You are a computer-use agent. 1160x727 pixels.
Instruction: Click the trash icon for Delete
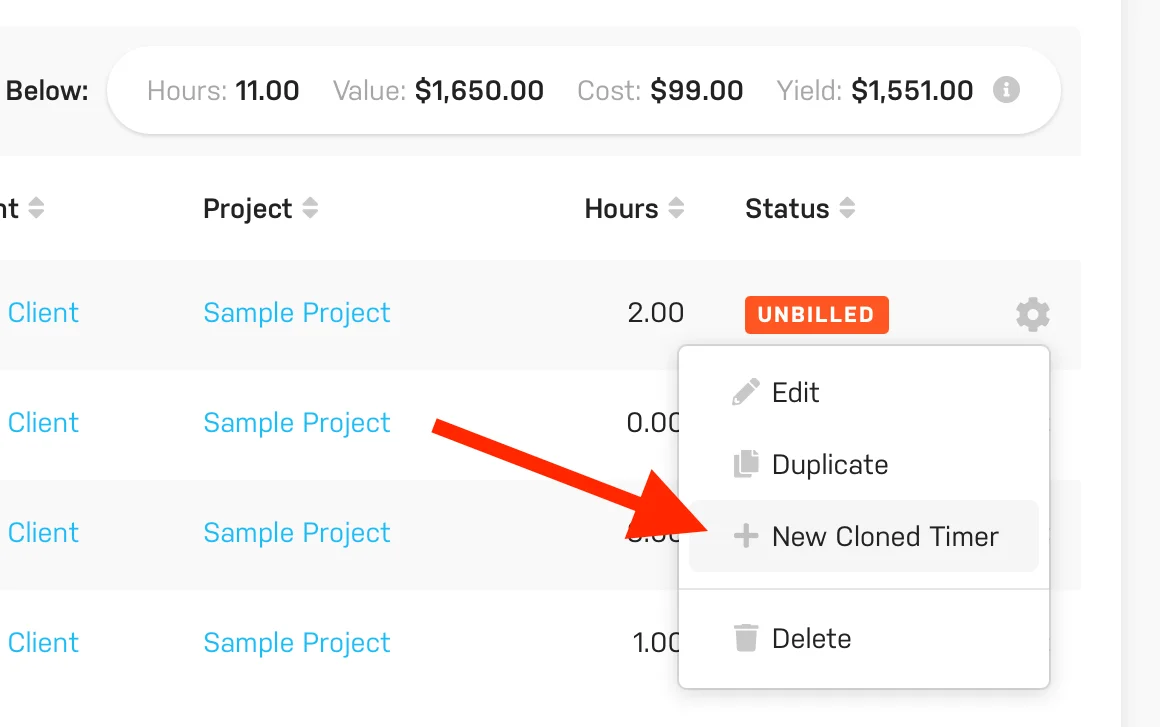click(x=746, y=638)
